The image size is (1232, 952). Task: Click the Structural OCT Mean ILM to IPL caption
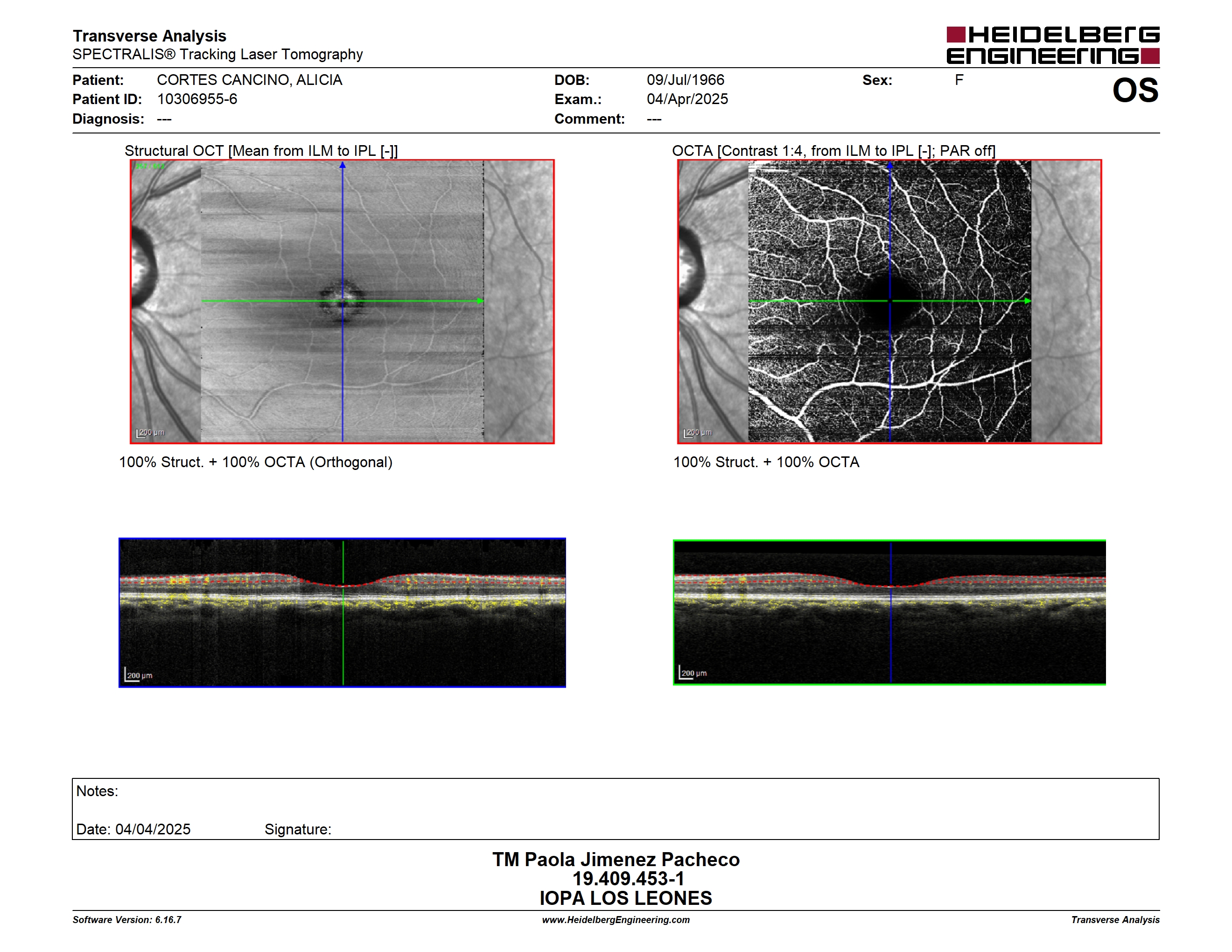[x=261, y=151]
